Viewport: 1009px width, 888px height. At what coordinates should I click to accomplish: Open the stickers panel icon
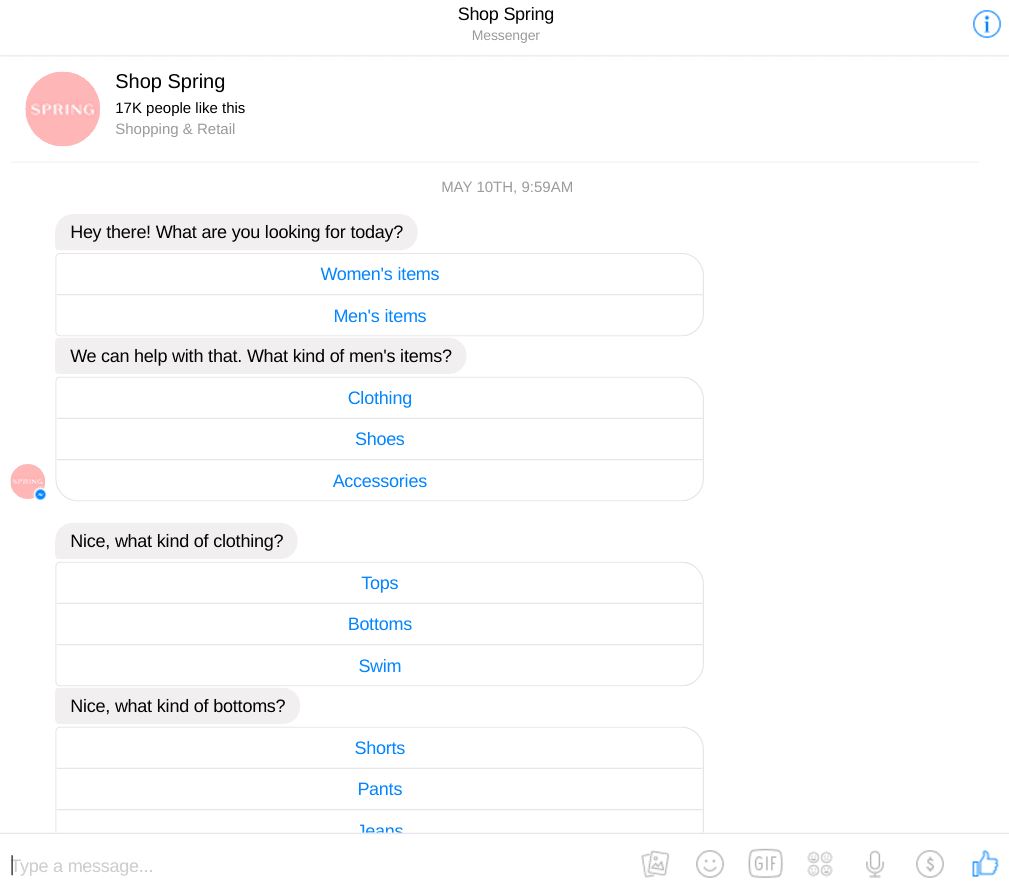(x=820, y=864)
